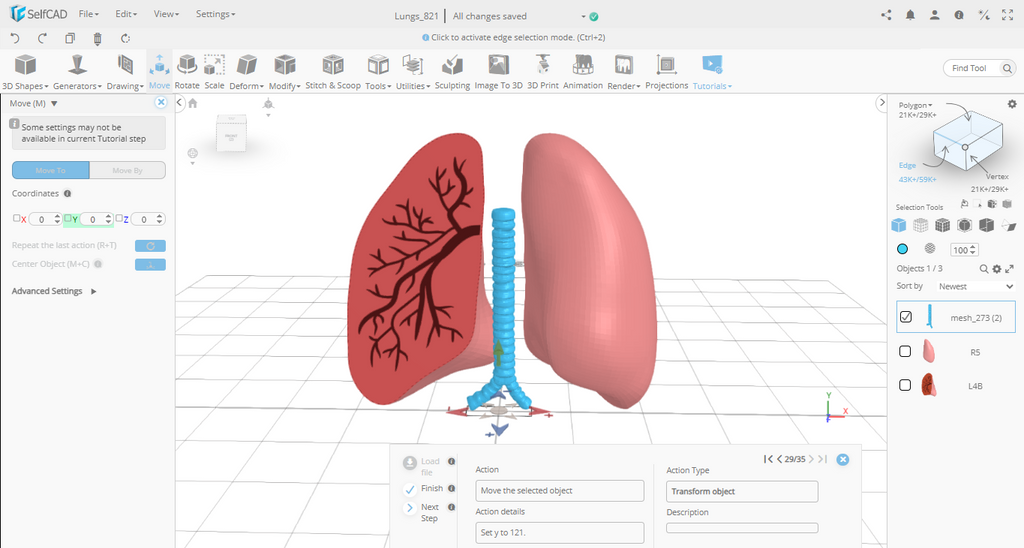Click the Animation tool icon
This screenshot has width=1024, height=548.
tap(582, 70)
